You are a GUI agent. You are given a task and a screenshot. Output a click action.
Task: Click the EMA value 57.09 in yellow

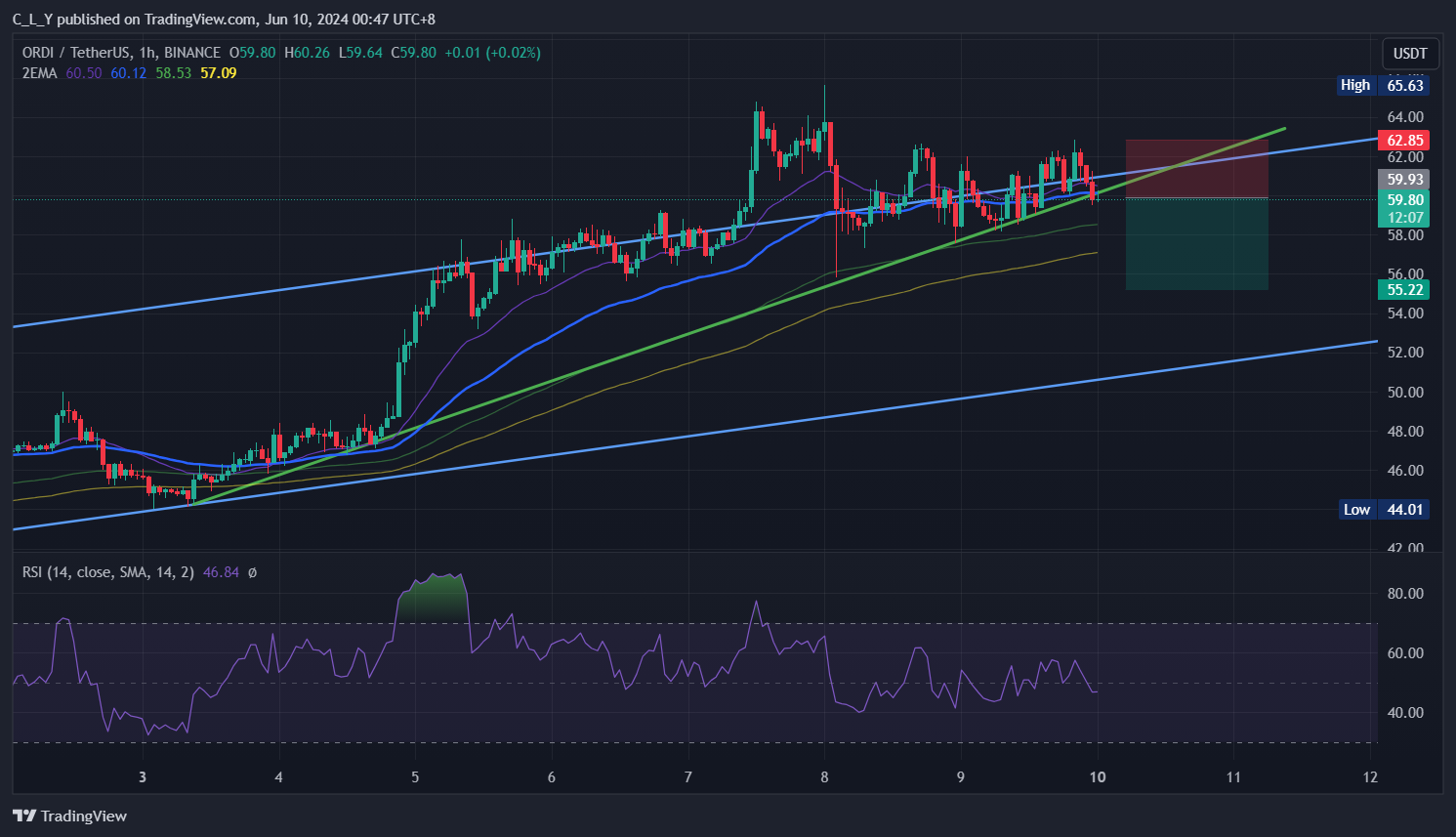[219, 73]
